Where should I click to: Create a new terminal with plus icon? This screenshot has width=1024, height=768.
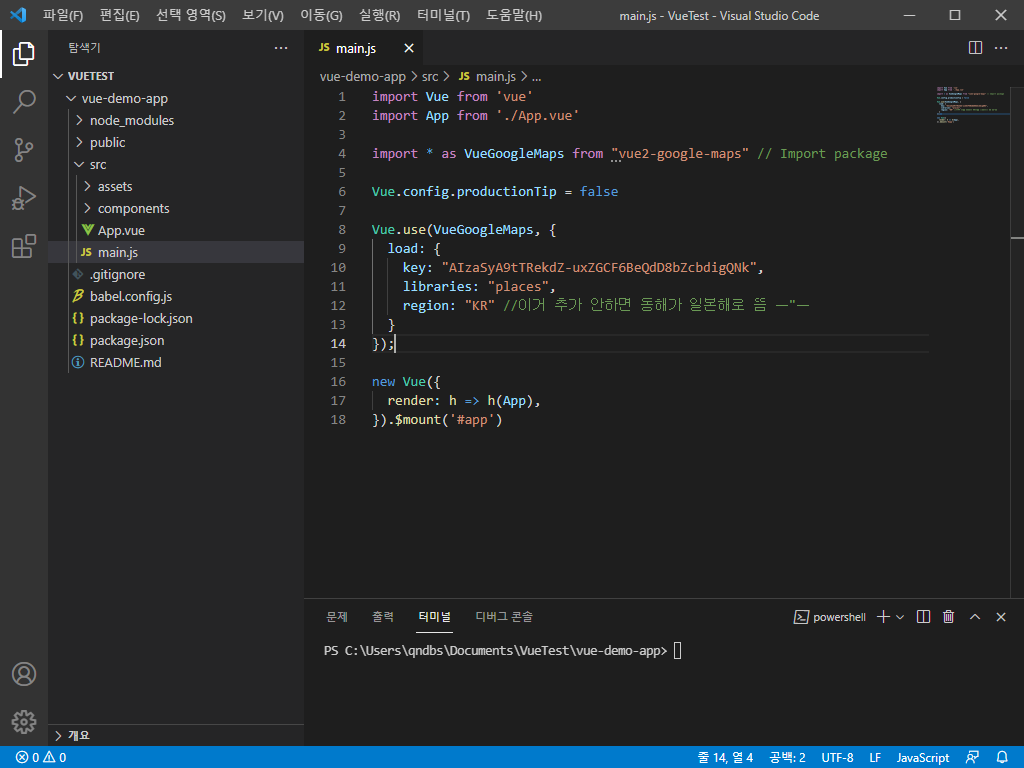click(x=883, y=617)
